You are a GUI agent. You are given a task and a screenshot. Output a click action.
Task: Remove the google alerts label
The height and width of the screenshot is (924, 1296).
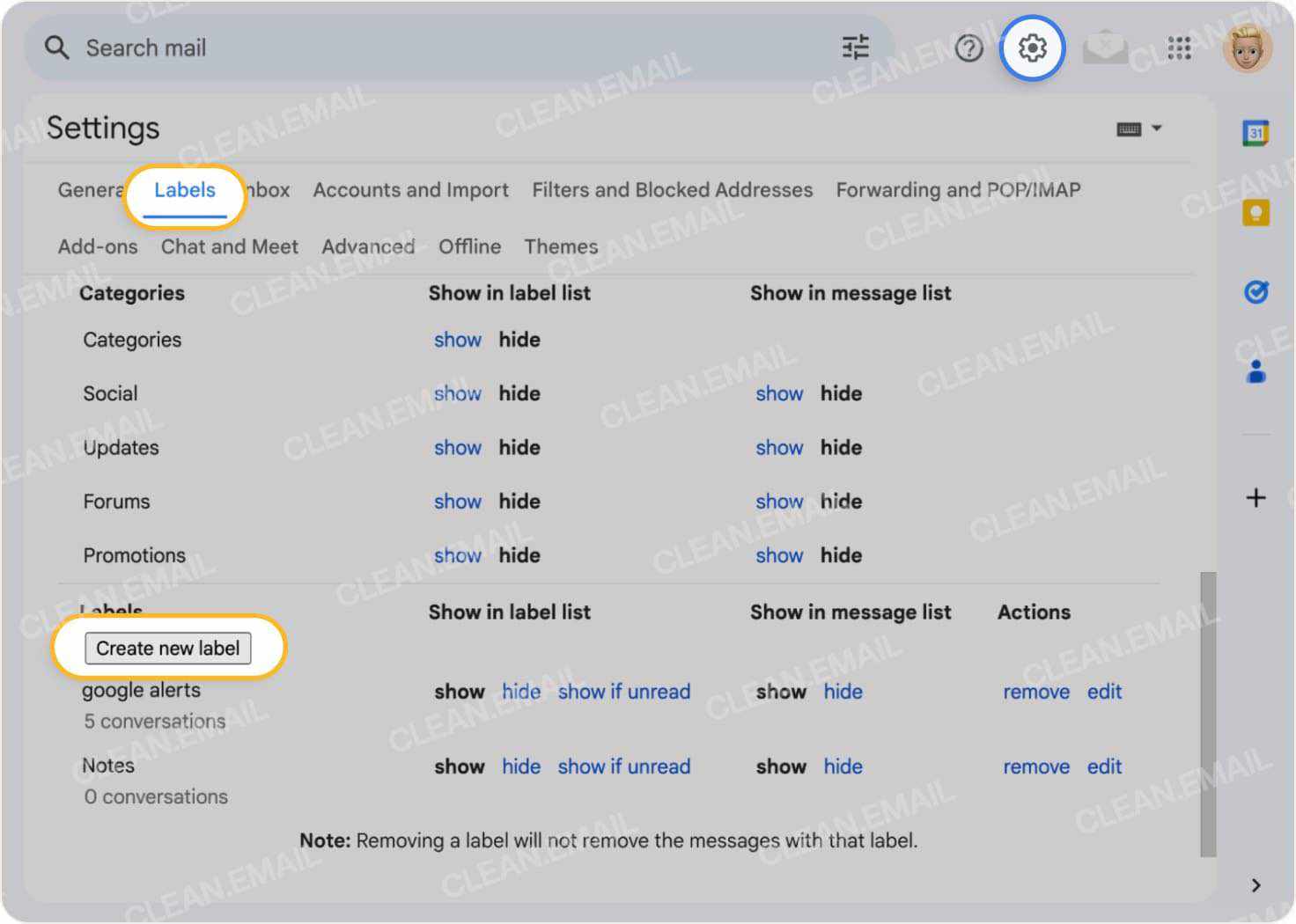1035,692
